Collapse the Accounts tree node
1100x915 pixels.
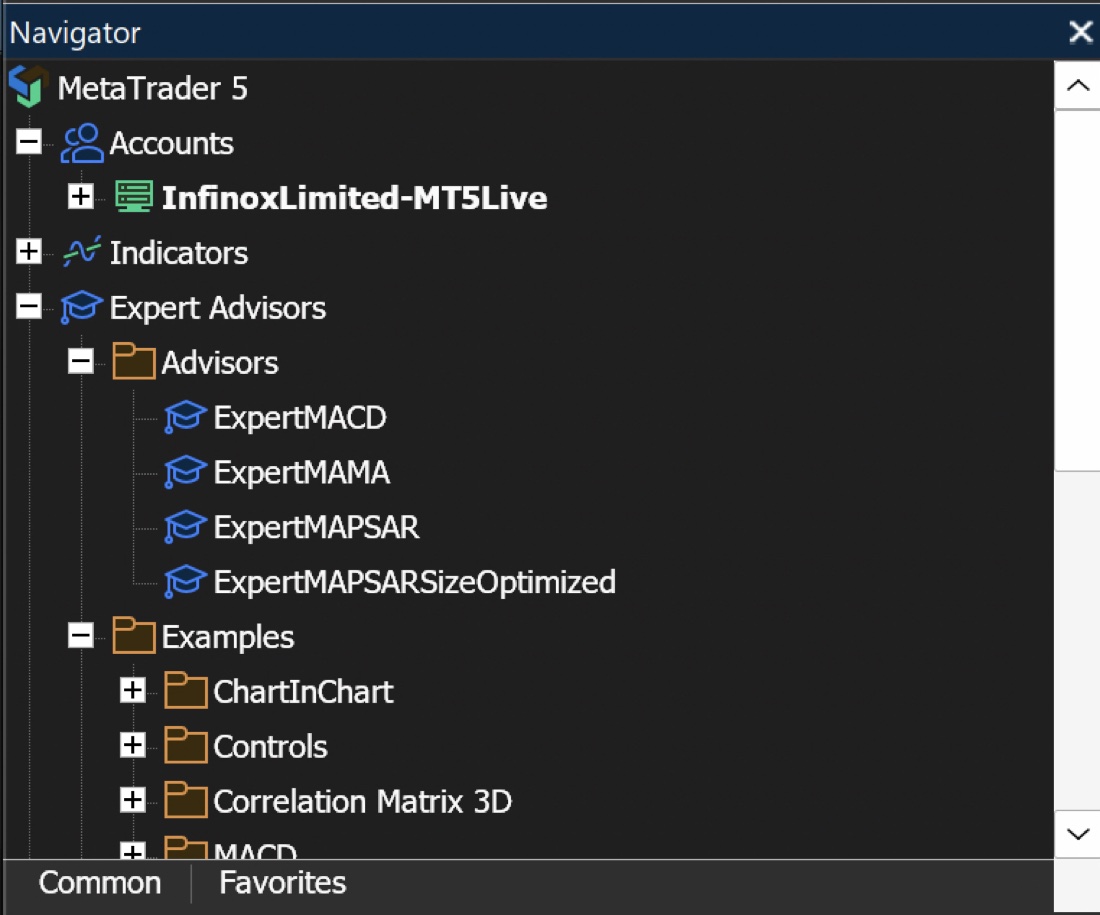pyautogui.click(x=29, y=142)
